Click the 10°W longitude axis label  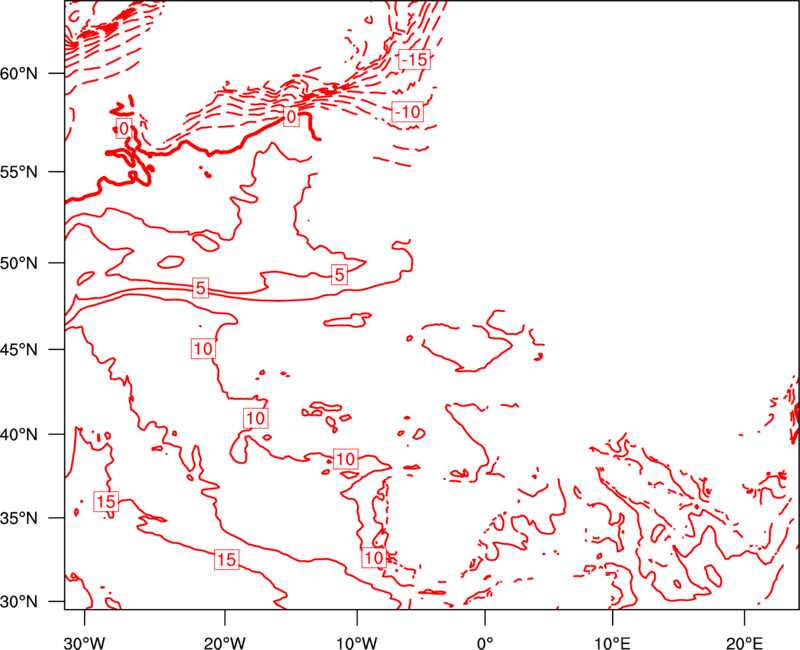pos(357,643)
